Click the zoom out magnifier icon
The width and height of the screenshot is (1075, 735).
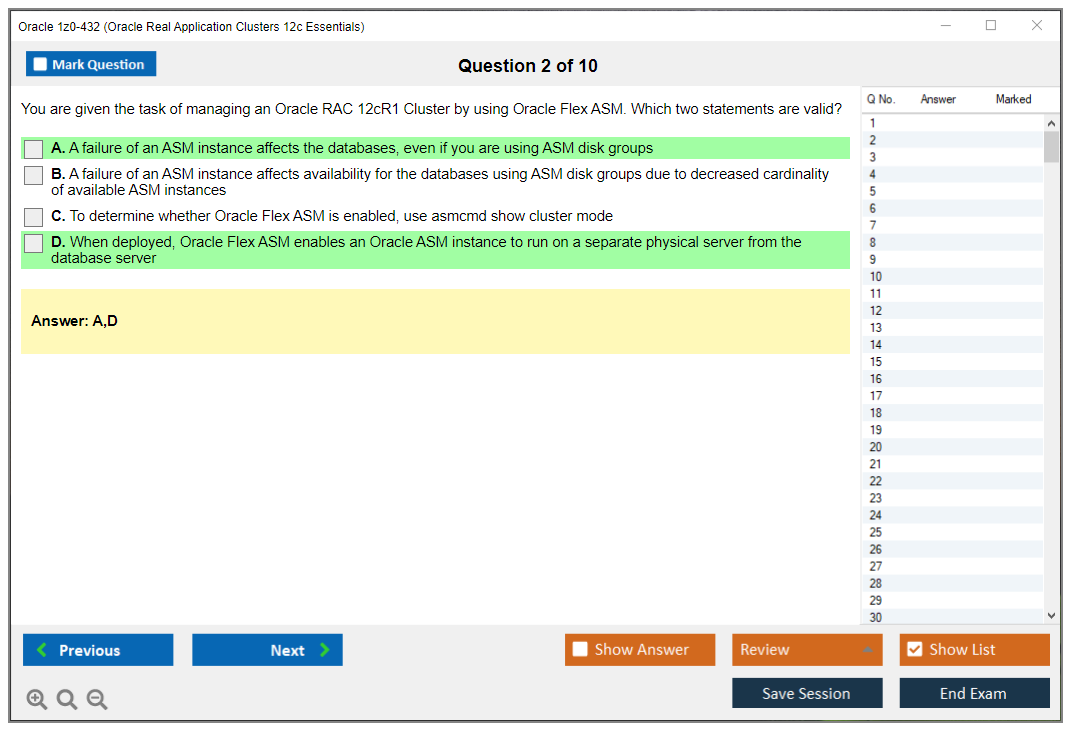97,699
